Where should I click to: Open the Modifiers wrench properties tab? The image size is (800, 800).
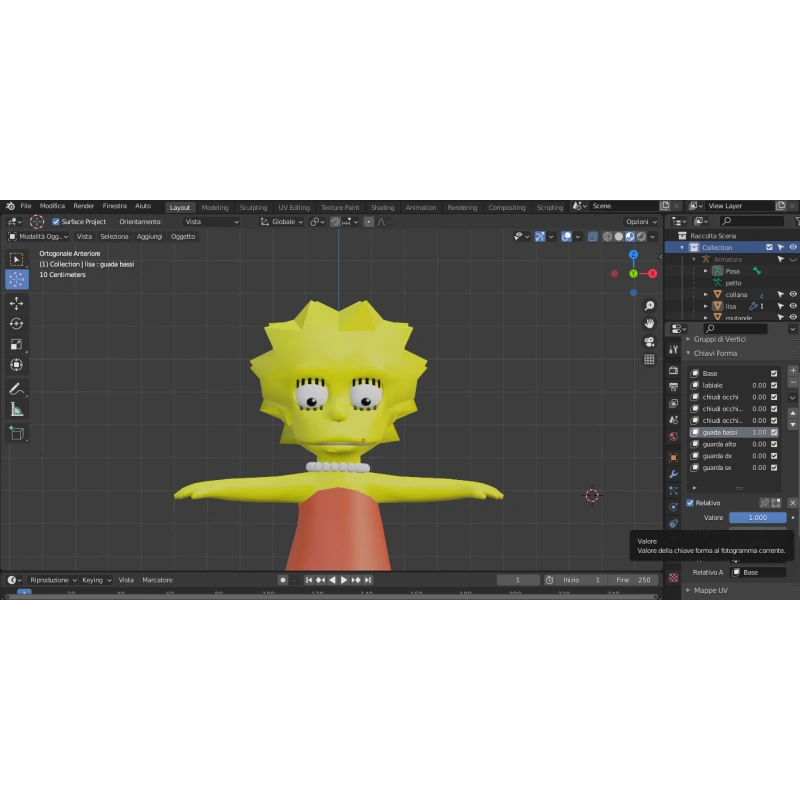tap(673, 474)
